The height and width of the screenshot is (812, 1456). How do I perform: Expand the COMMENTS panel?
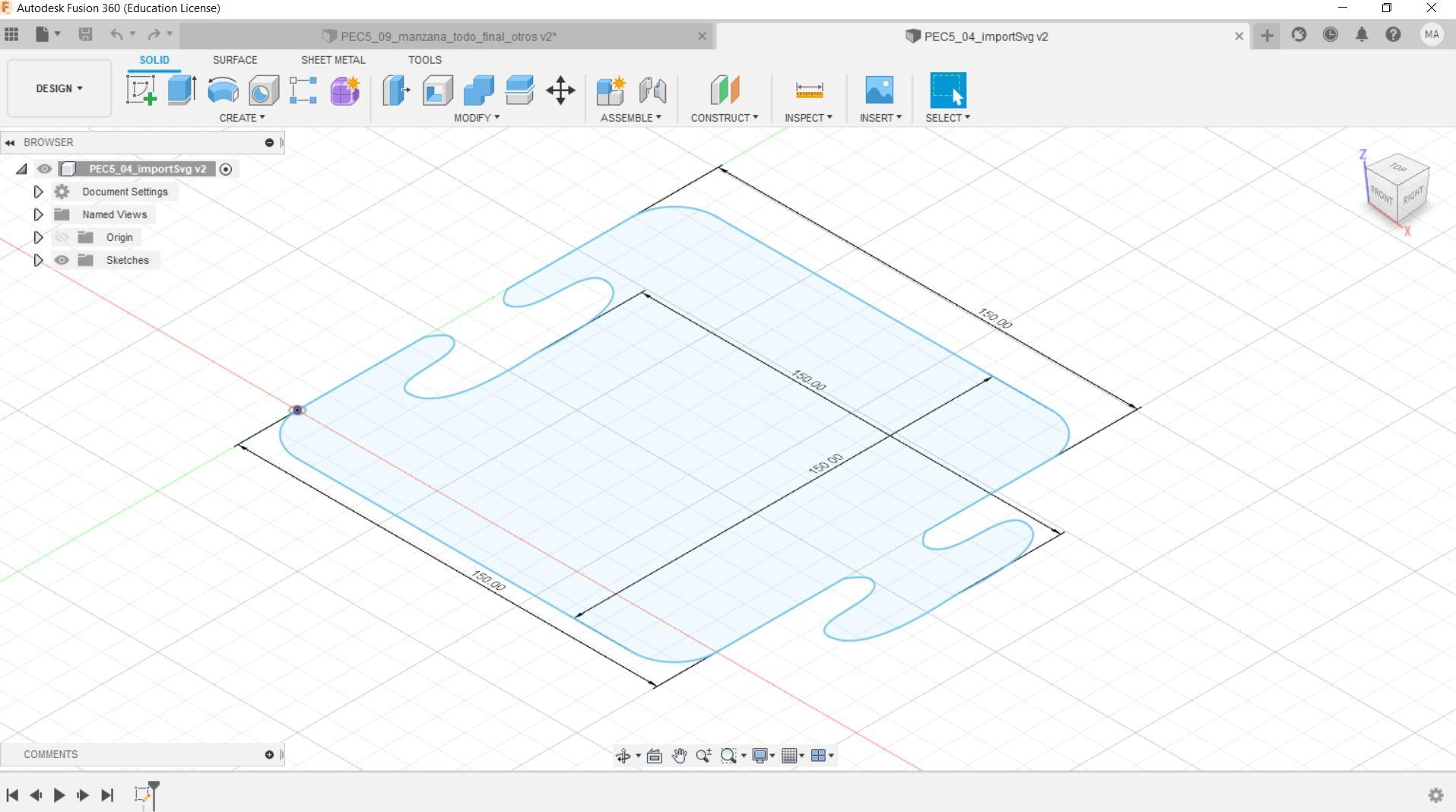(x=269, y=755)
